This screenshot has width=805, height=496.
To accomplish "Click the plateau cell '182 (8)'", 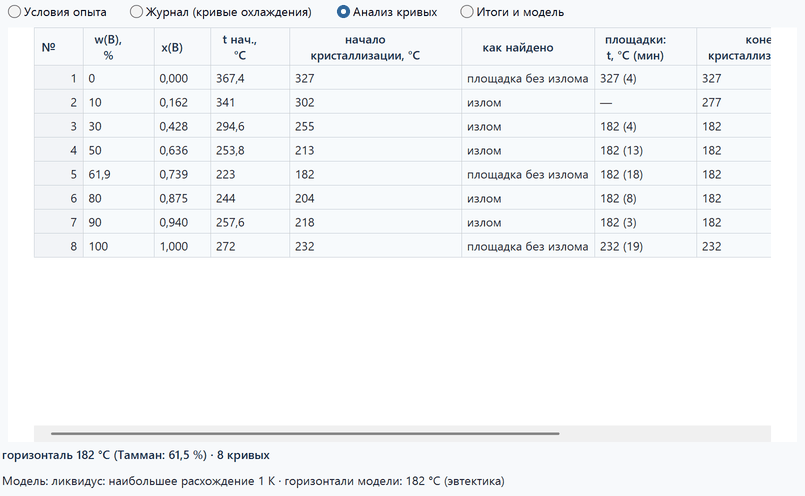I will [x=645, y=198].
